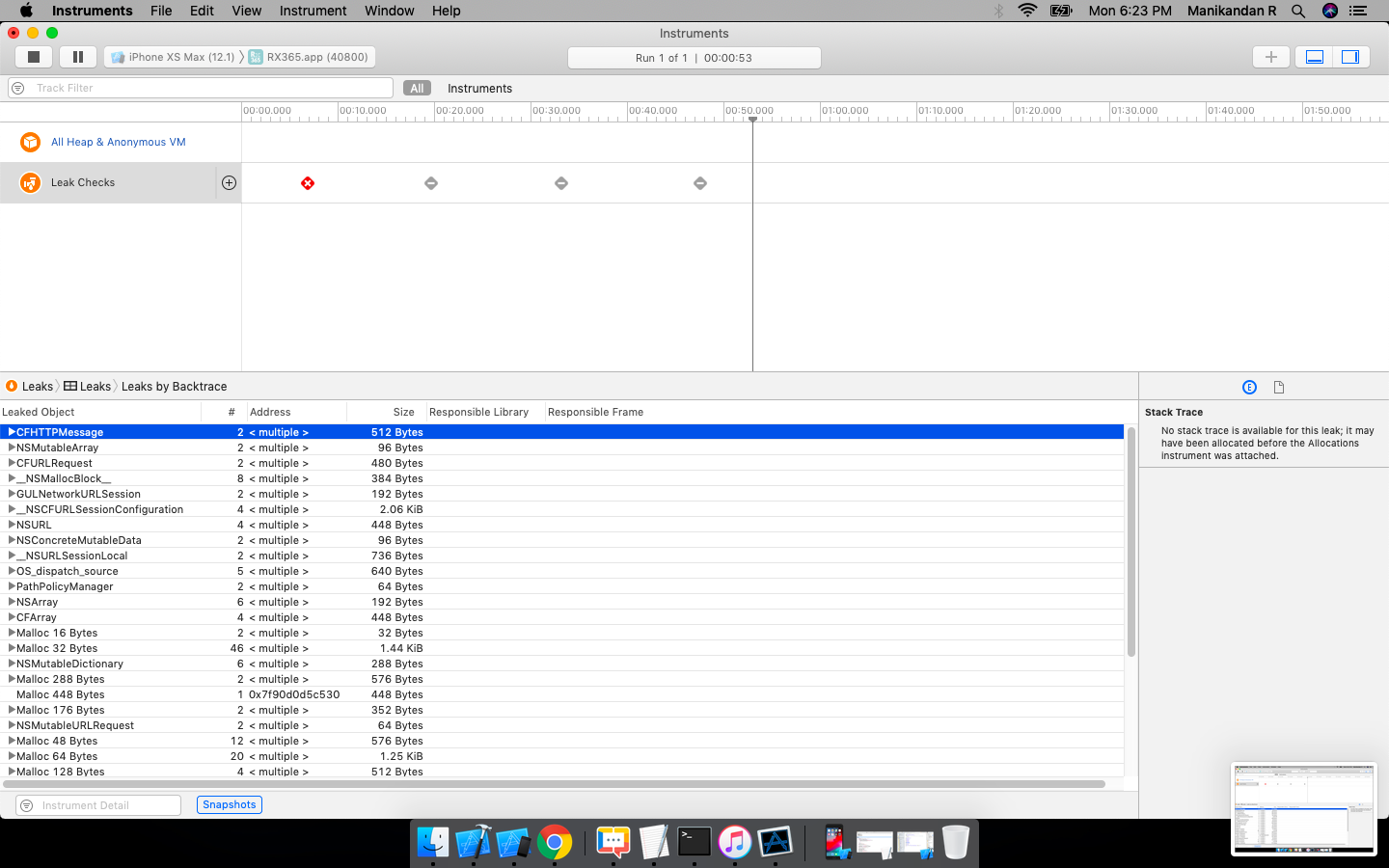Open the Leak Checks options with the plus icon

click(229, 181)
